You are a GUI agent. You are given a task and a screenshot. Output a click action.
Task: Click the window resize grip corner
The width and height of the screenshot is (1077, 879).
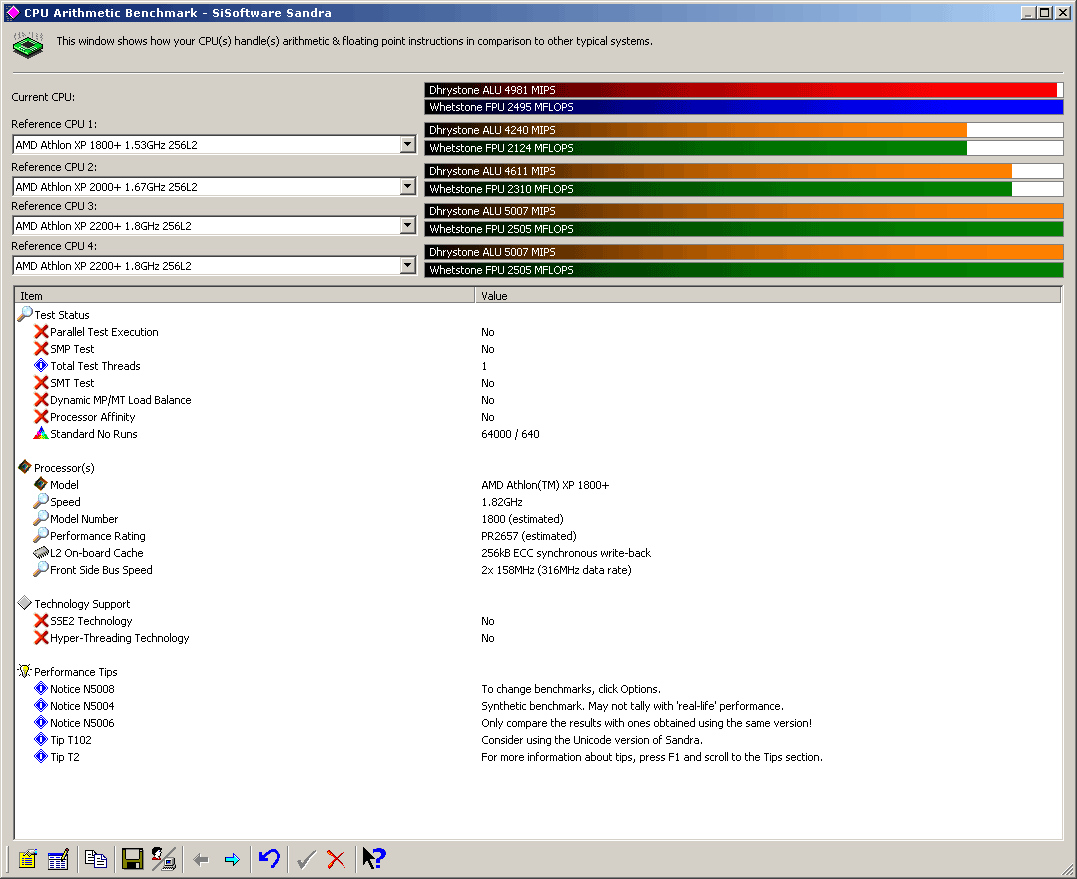(x=1067, y=869)
